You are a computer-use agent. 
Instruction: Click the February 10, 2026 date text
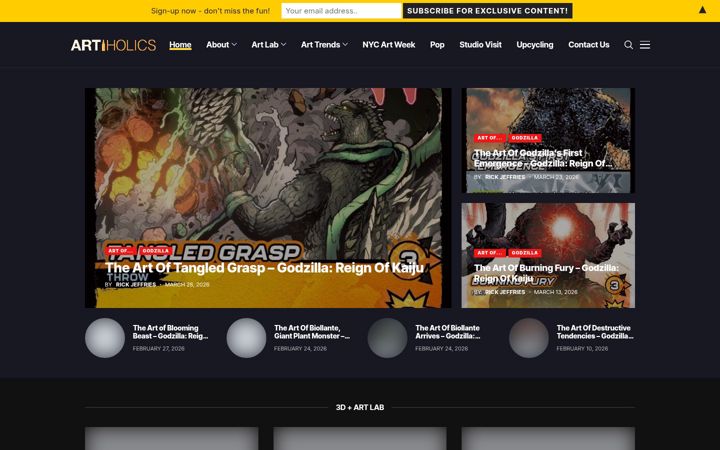click(x=582, y=349)
